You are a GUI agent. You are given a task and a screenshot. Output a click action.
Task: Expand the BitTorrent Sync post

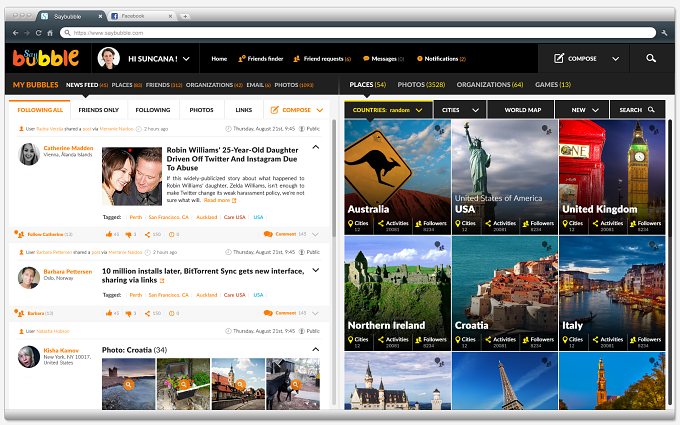coord(316,270)
